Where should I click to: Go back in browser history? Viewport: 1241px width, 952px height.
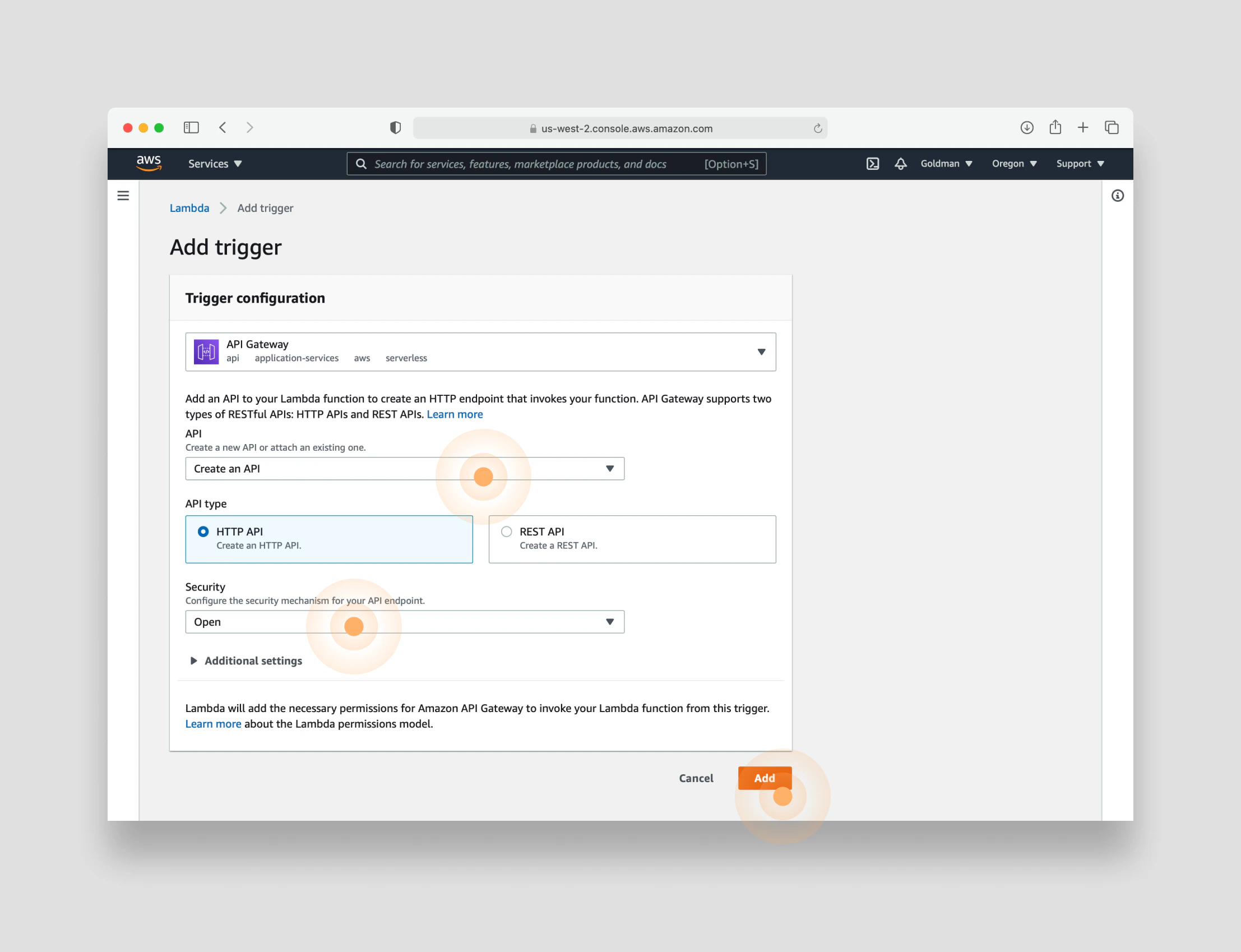coord(223,127)
